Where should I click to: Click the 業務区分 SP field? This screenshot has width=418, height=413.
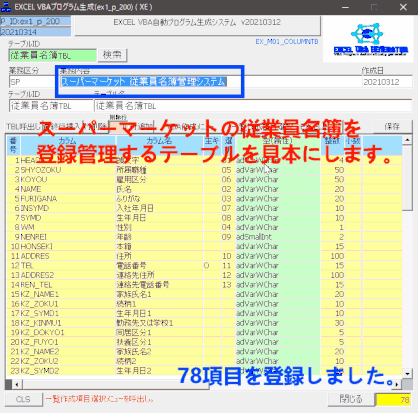pos(32,82)
